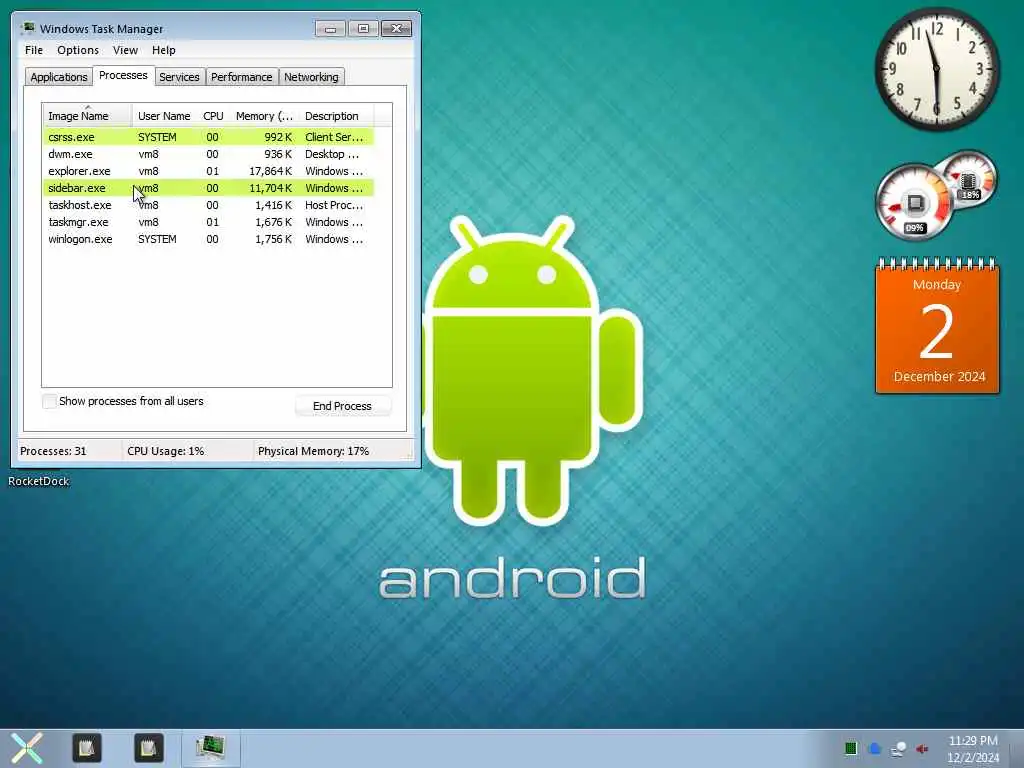Open the Help menu
Screen dimensions: 1024x768
click(163, 50)
